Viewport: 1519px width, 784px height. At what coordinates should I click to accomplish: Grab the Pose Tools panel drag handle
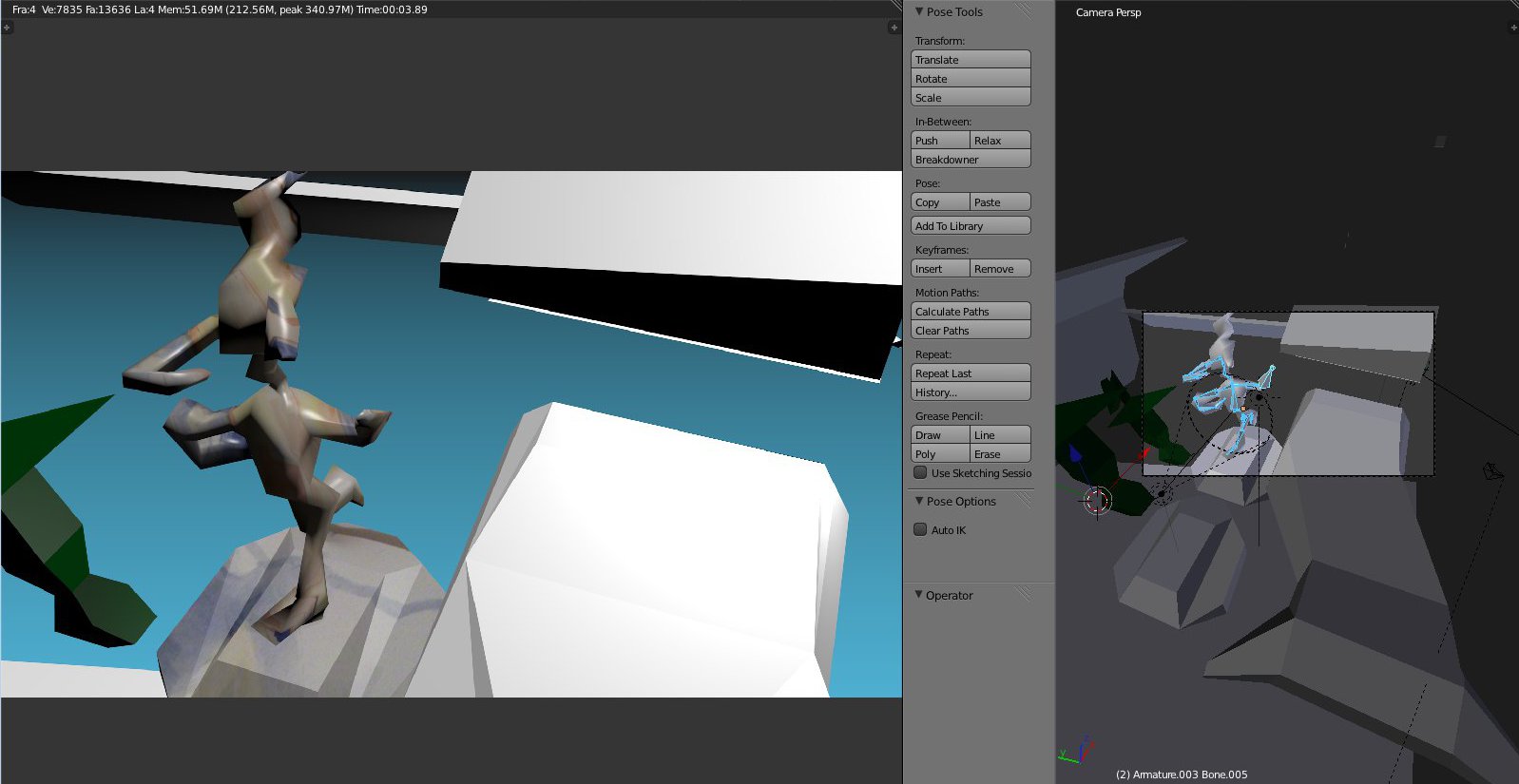[x=1023, y=11]
